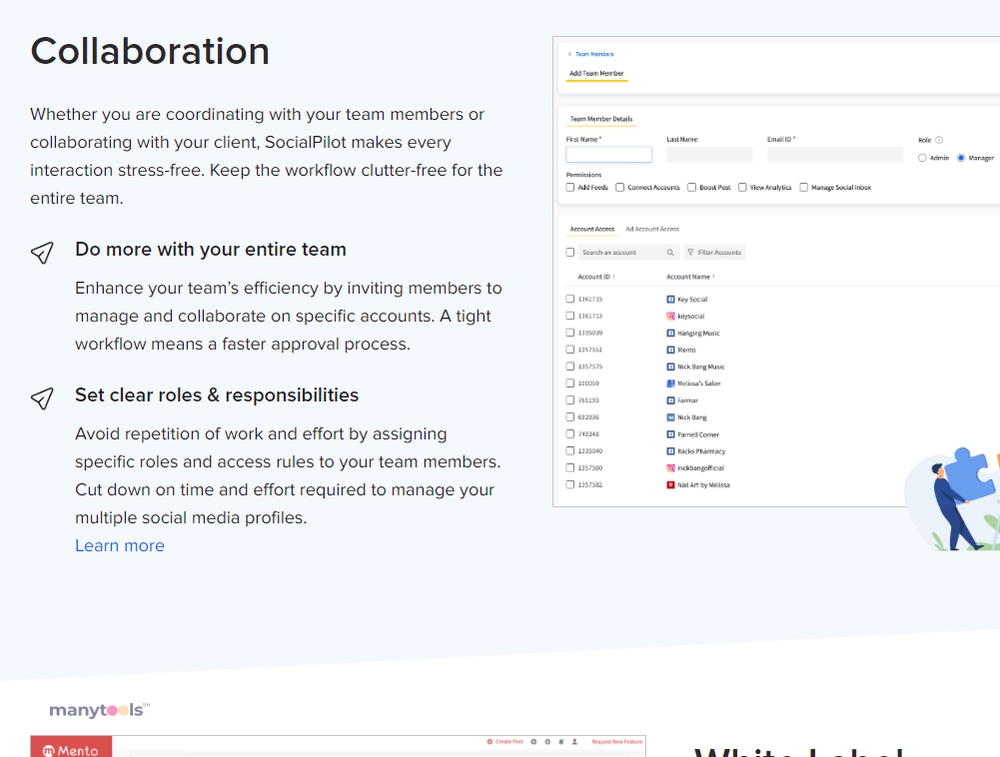This screenshot has width=1000, height=757.
Task: Select the Manager role radio button
Action: 961,158
